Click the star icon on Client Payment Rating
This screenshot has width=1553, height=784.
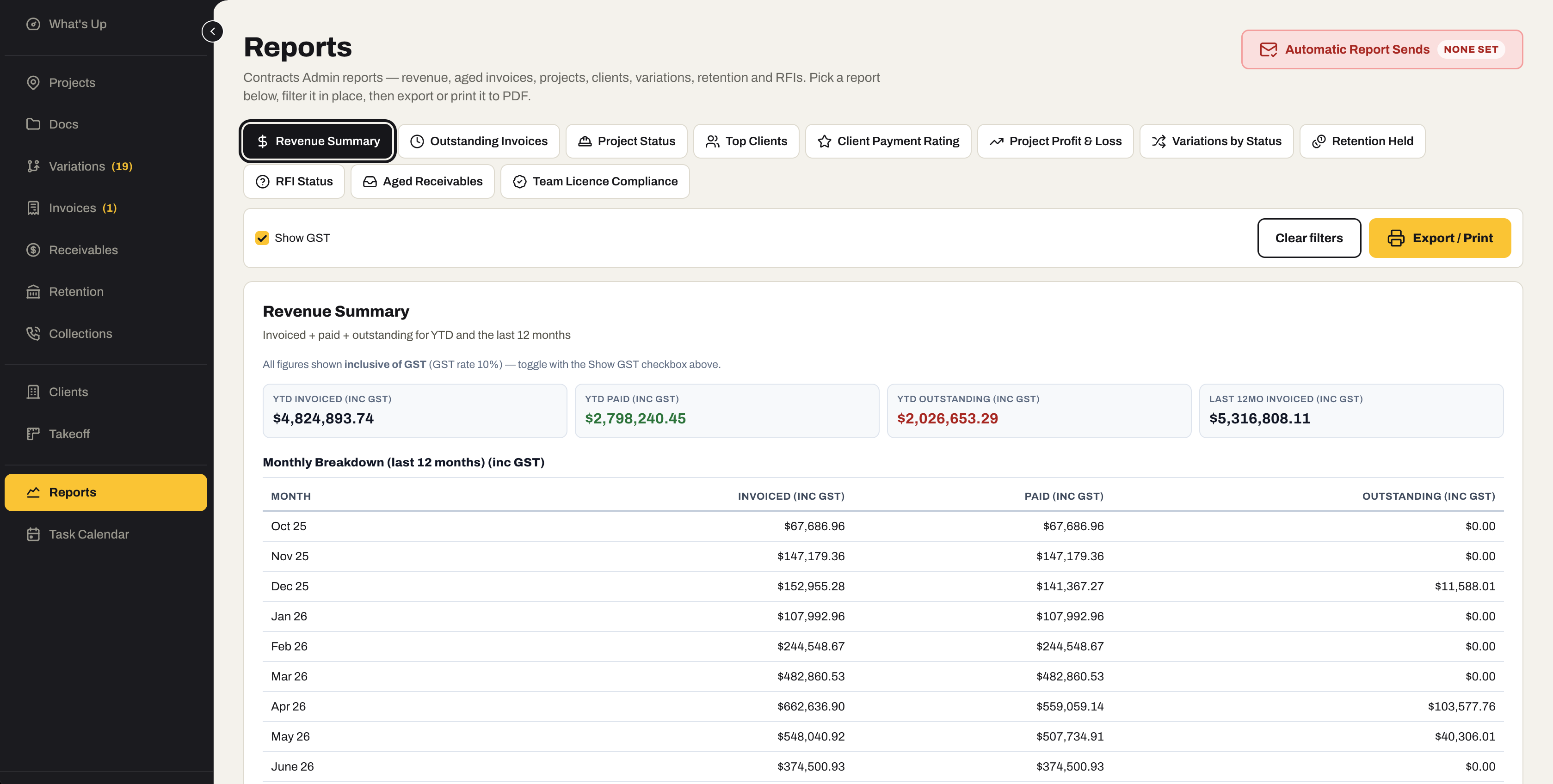click(x=824, y=141)
